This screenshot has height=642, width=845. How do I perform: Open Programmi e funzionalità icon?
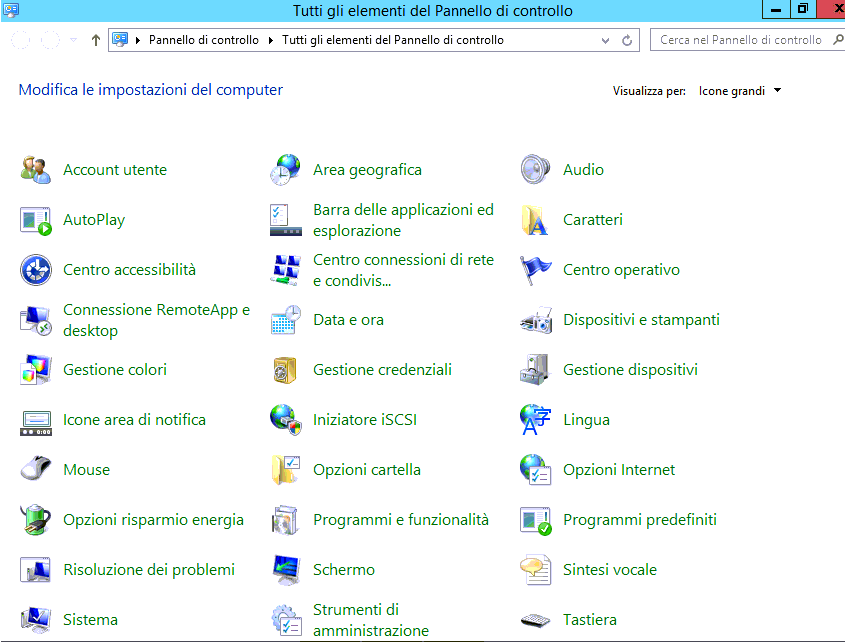(x=286, y=520)
